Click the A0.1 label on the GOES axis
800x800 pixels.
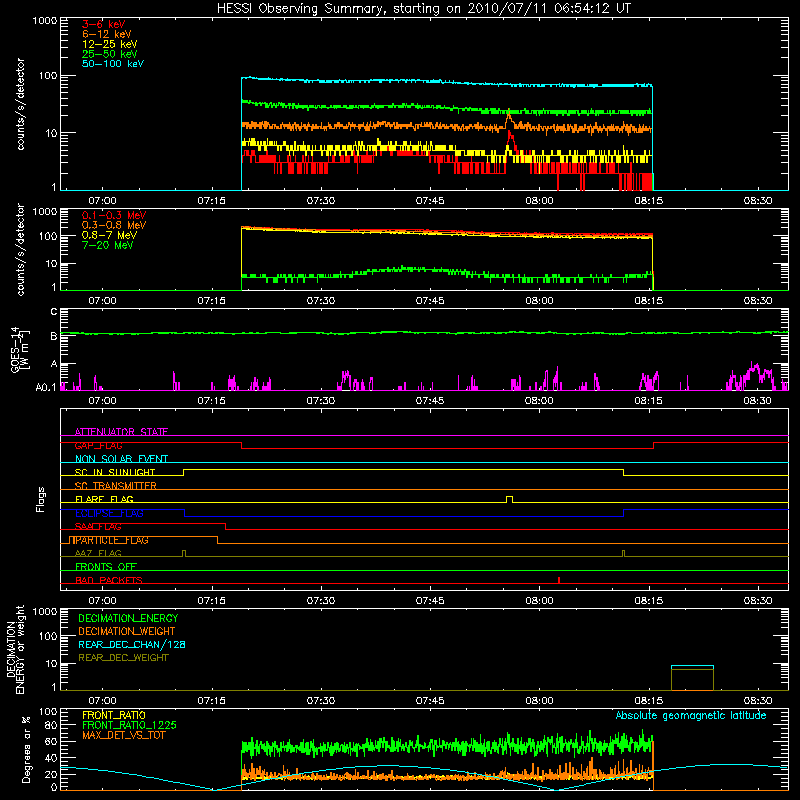tap(46, 387)
